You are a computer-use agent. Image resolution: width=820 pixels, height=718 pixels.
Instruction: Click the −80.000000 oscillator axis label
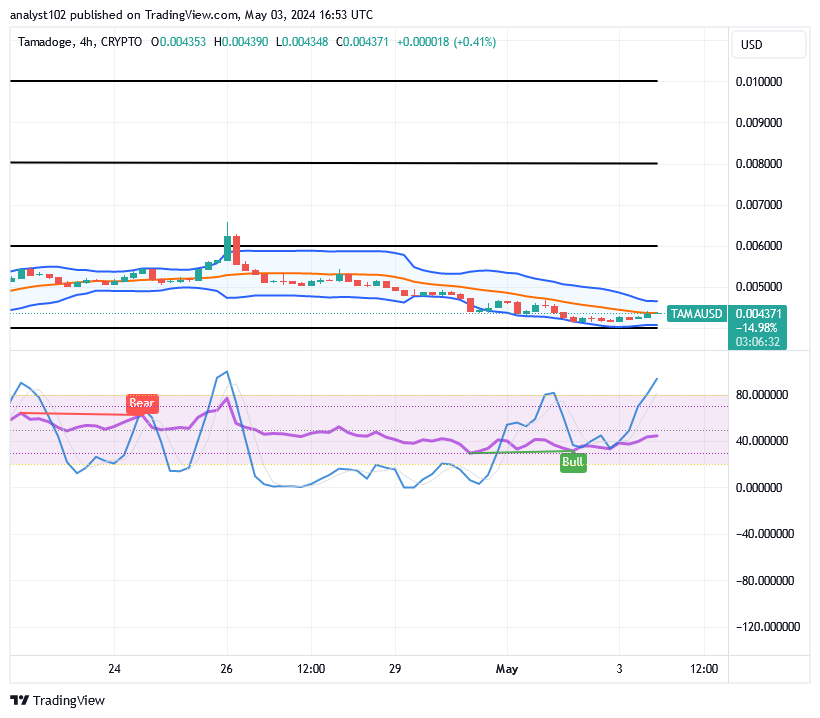click(x=765, y=580)
